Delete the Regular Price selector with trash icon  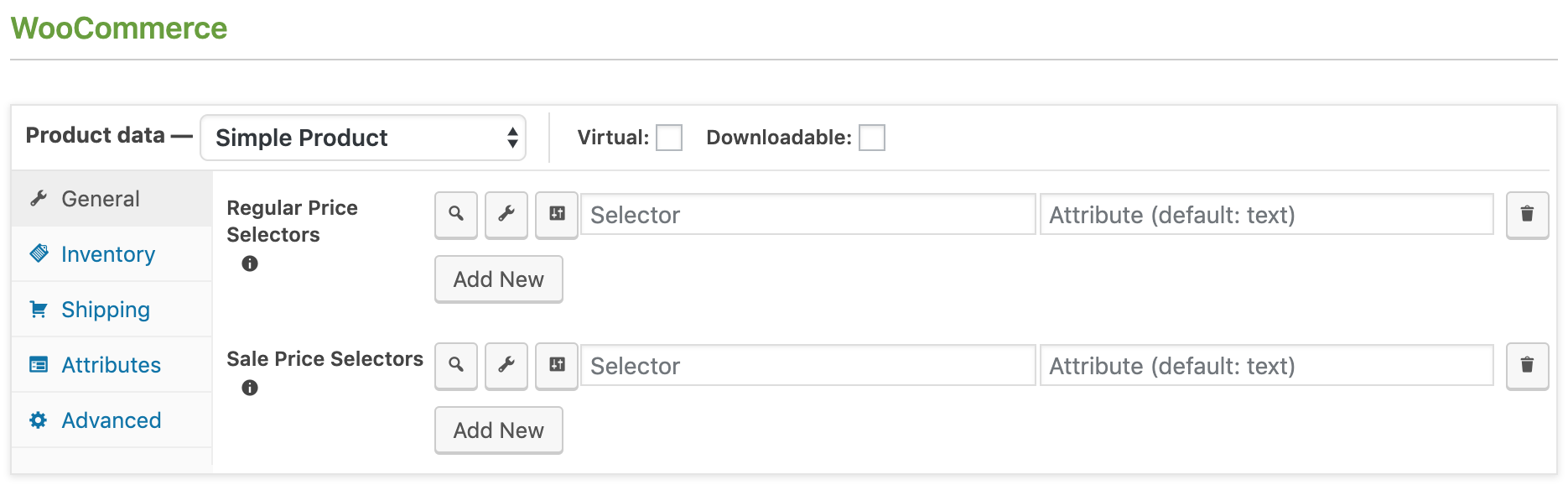tap(1527, 215)
